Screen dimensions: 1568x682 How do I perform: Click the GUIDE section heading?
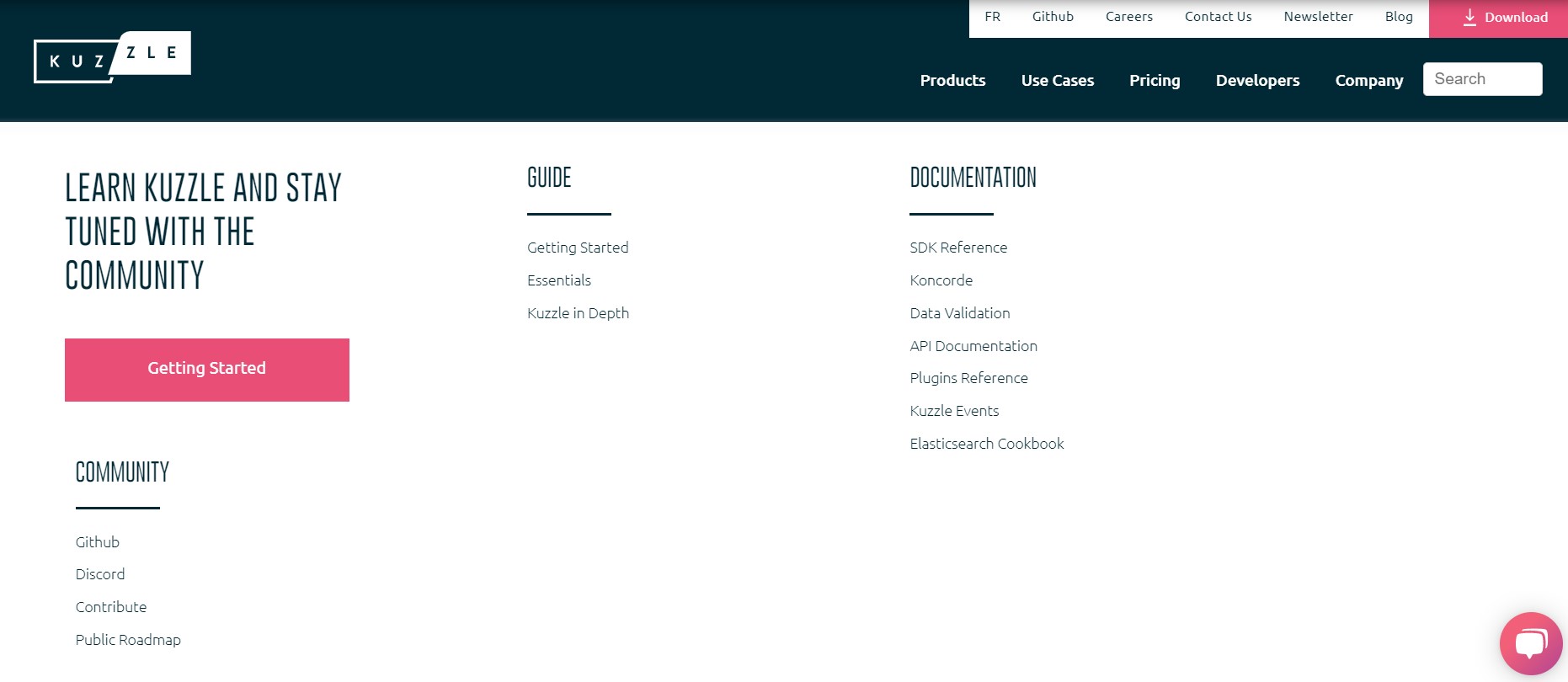point(549,178)
